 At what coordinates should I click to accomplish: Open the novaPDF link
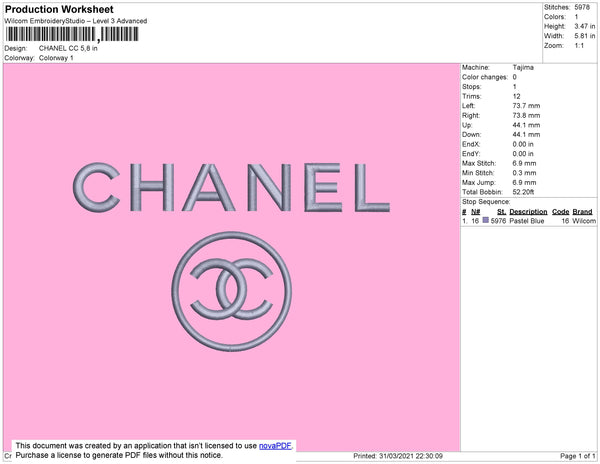(275, 446)
